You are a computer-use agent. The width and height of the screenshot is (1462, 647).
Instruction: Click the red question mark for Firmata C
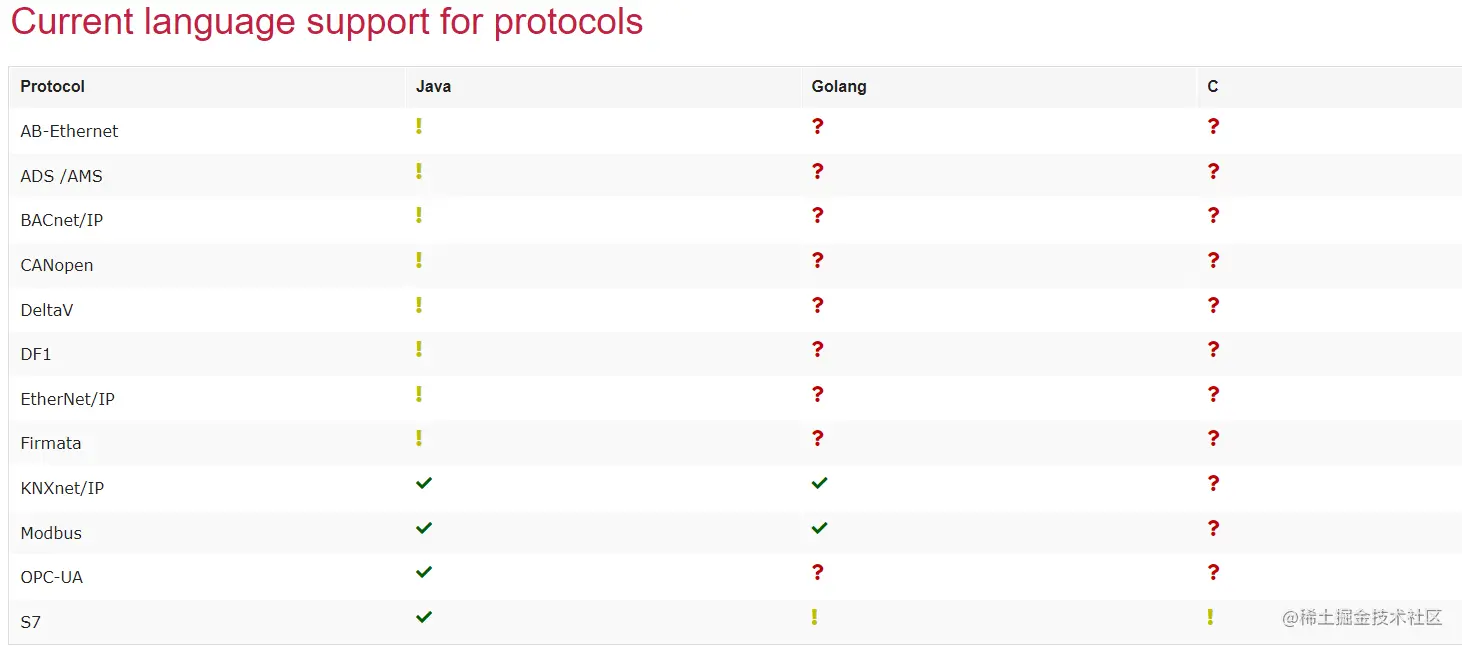pyautogui.click(x=1213, y=438)
